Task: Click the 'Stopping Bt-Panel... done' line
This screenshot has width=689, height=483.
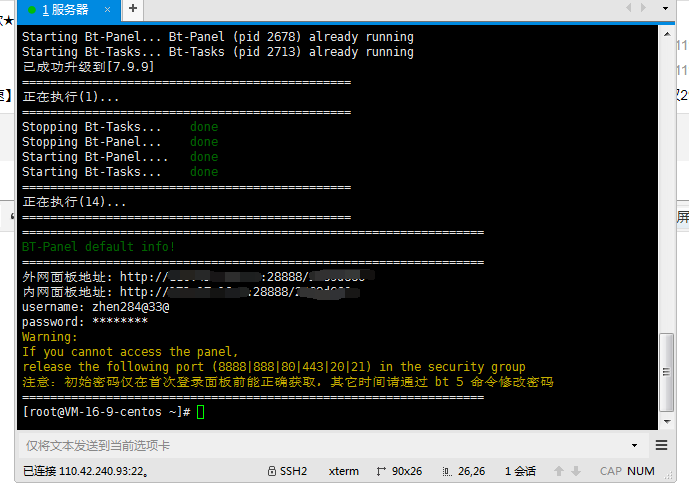Action: point(120,142)
